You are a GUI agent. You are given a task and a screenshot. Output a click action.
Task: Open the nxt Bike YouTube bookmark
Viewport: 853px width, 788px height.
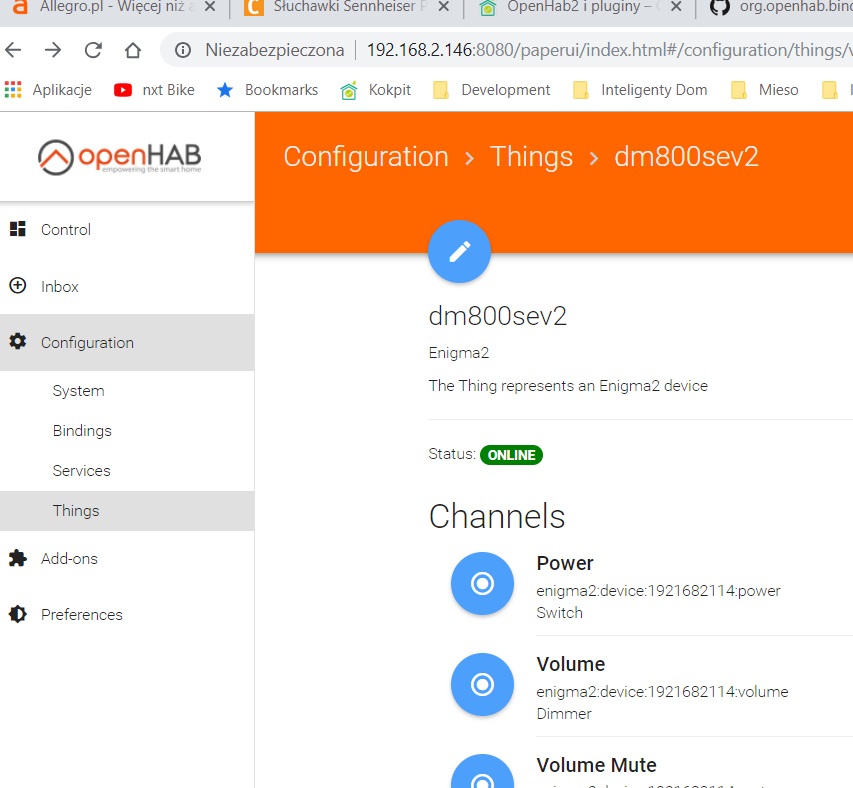154,90
